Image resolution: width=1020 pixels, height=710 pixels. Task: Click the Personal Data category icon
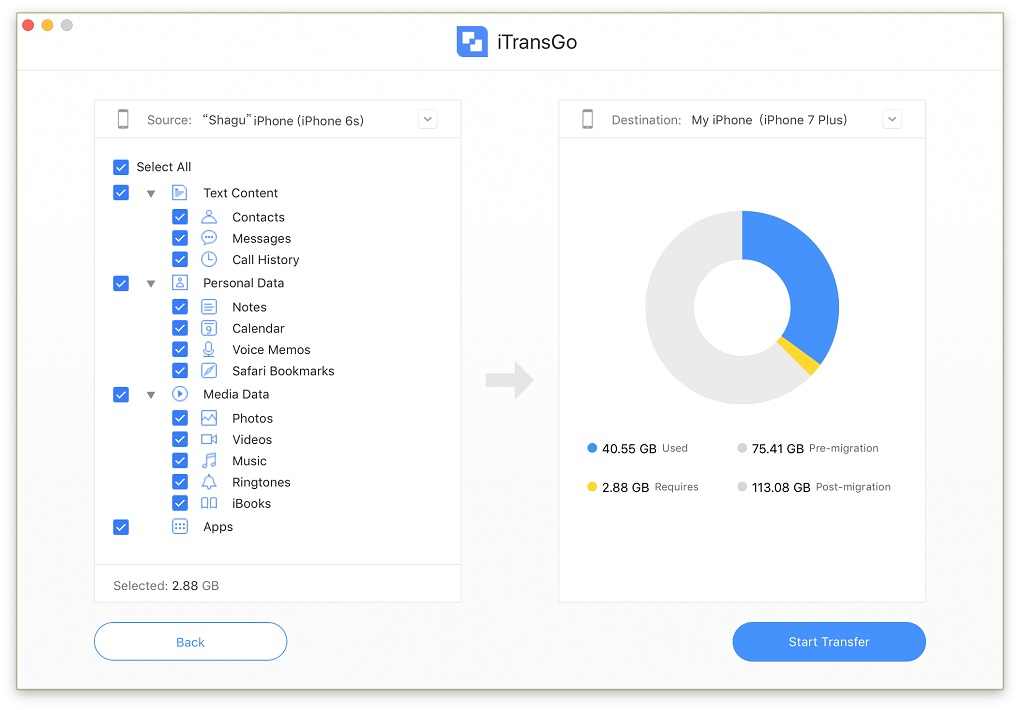click(180, 283)
